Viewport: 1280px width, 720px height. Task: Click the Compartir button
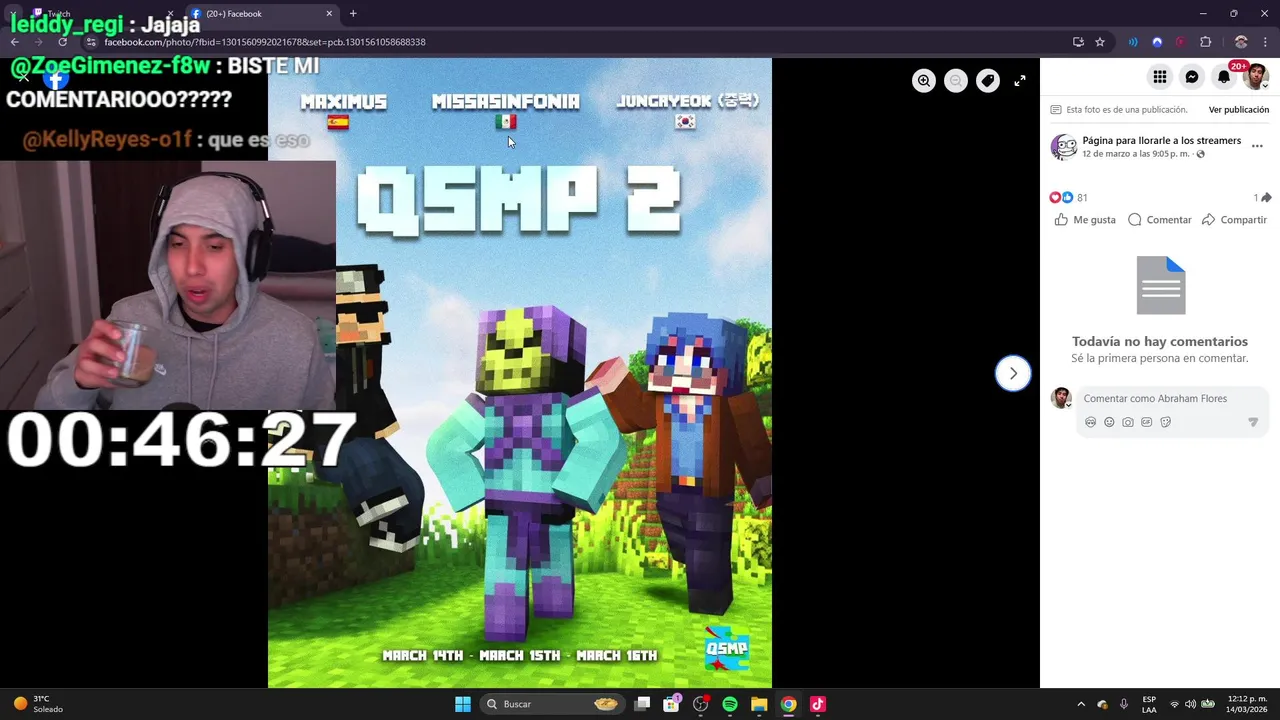click(1235, 220)
